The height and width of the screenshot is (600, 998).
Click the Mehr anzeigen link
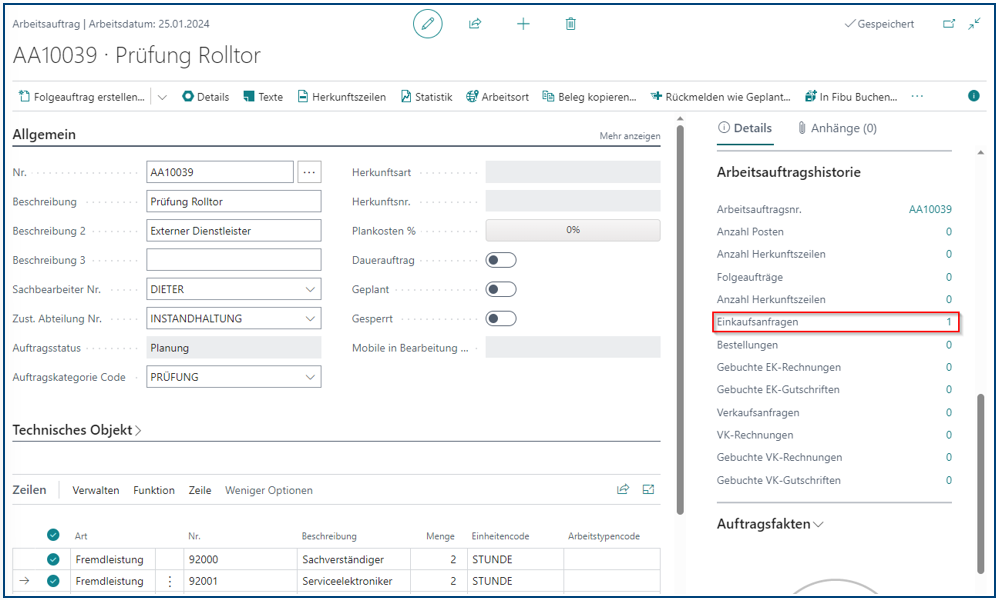point(629,136)
